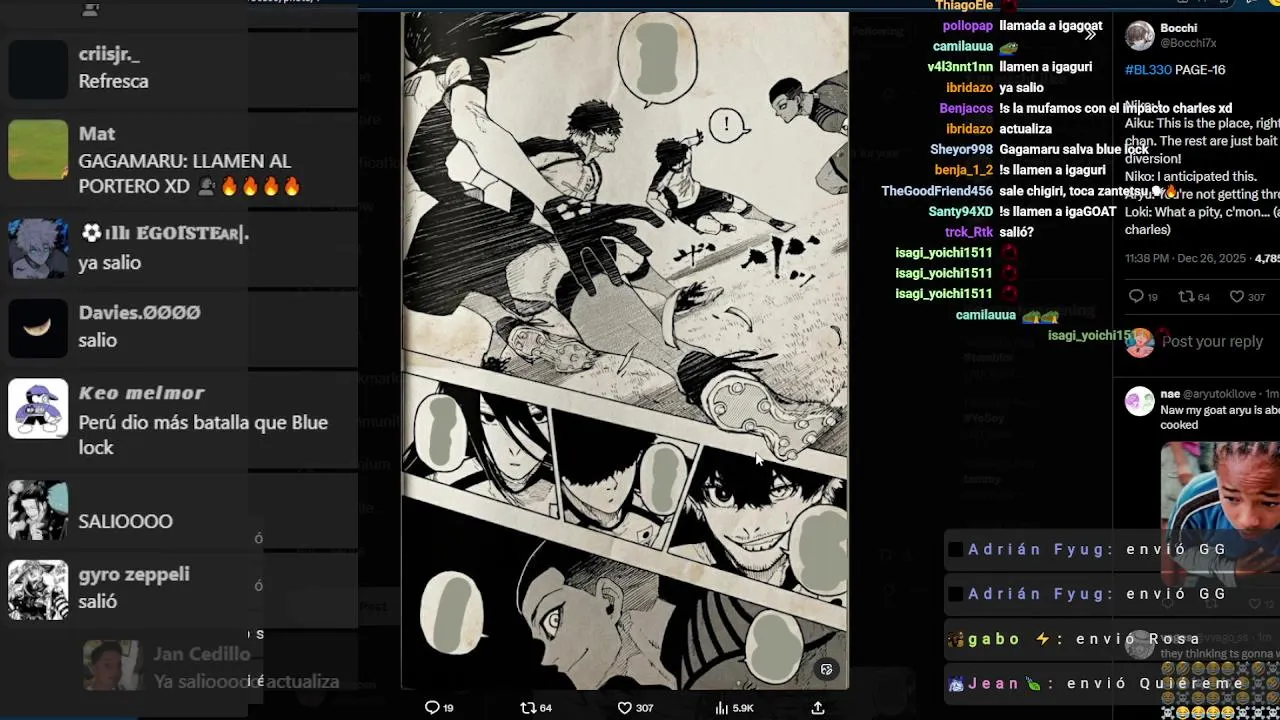Select username Benjacos in stream chat

coord(966,108)
